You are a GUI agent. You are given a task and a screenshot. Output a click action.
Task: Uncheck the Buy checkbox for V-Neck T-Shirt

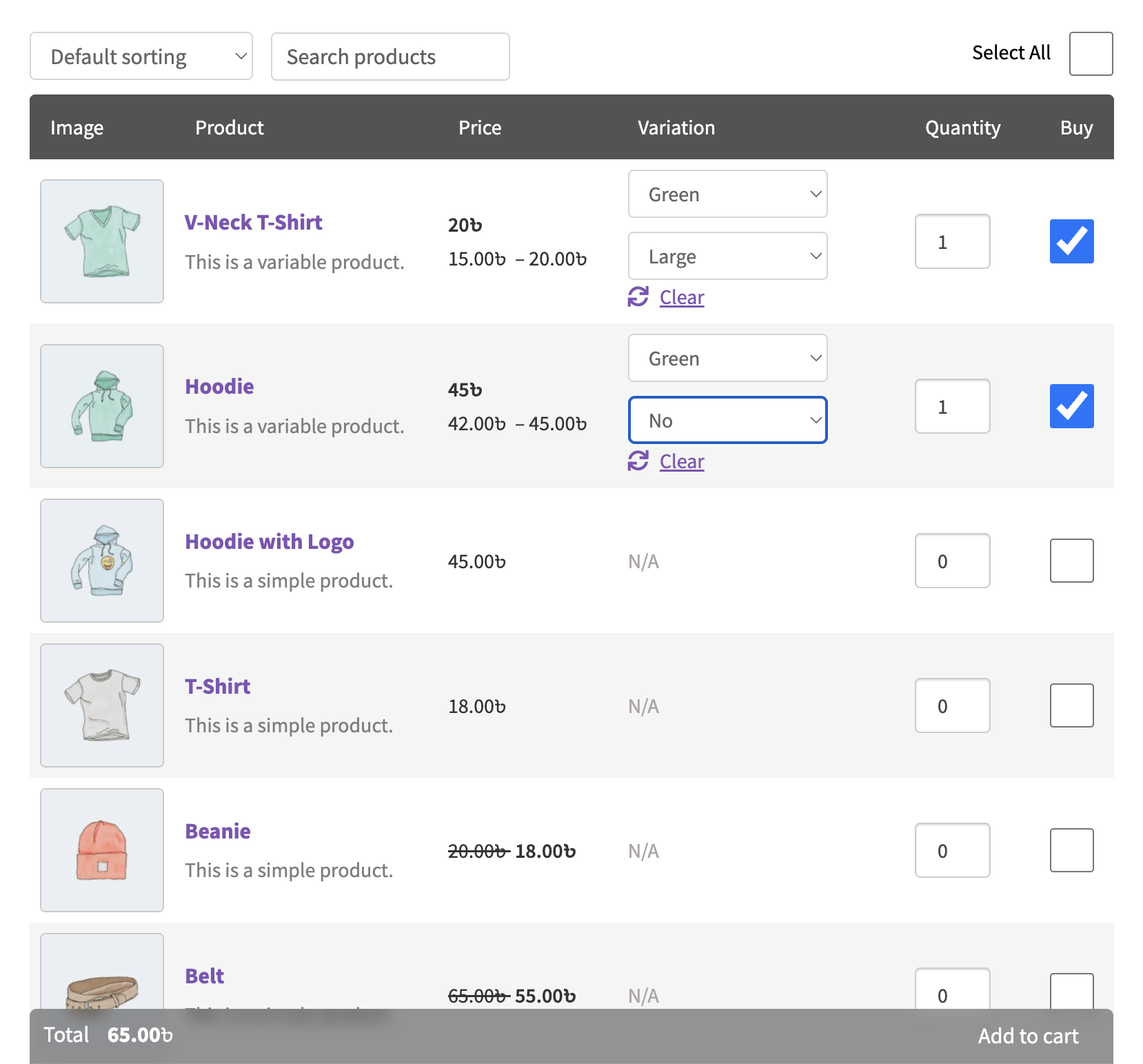[1071, 241]
